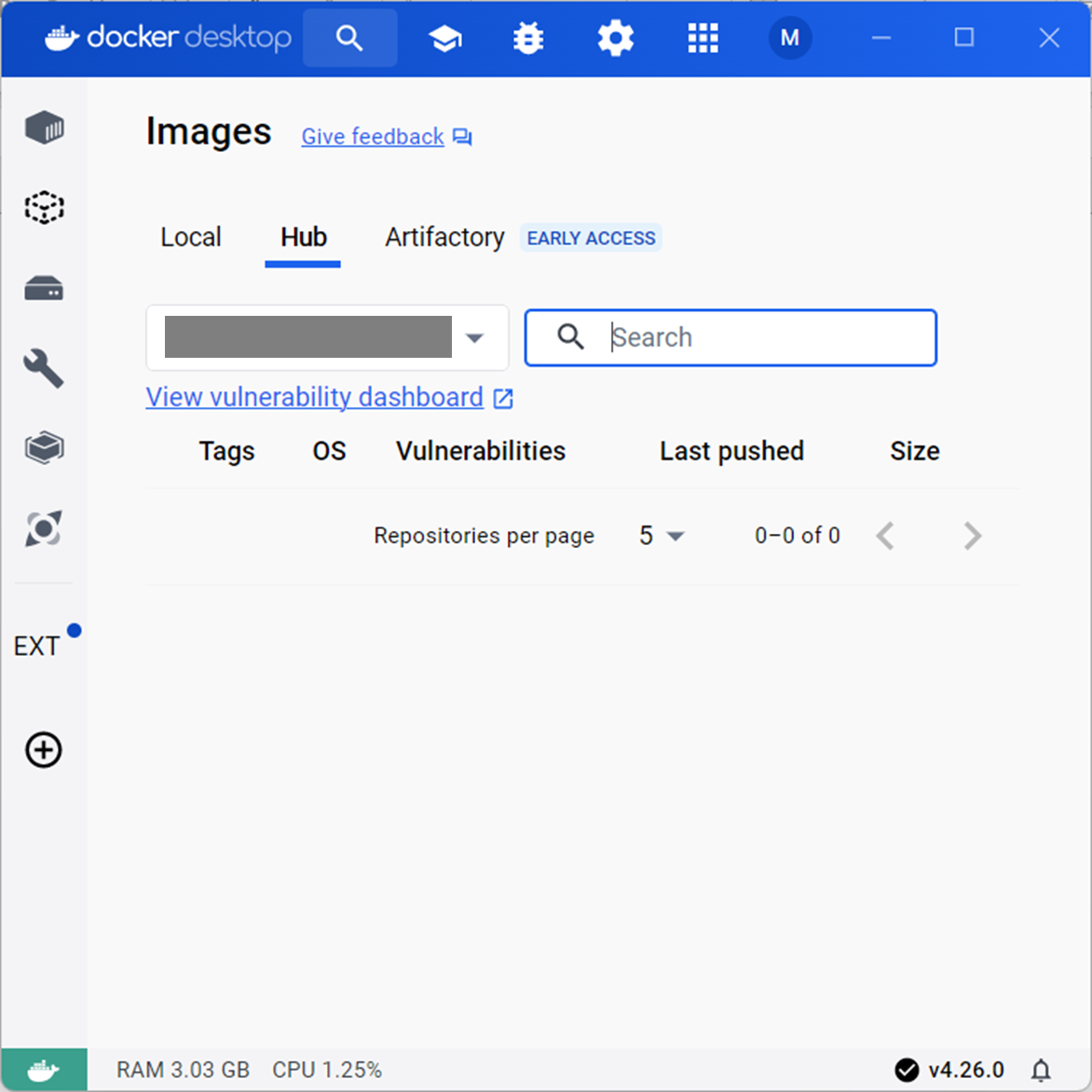Open the Volumes drive icon in sidebar
This screenshot has width=1092, height=1092.
click(44, 288)
